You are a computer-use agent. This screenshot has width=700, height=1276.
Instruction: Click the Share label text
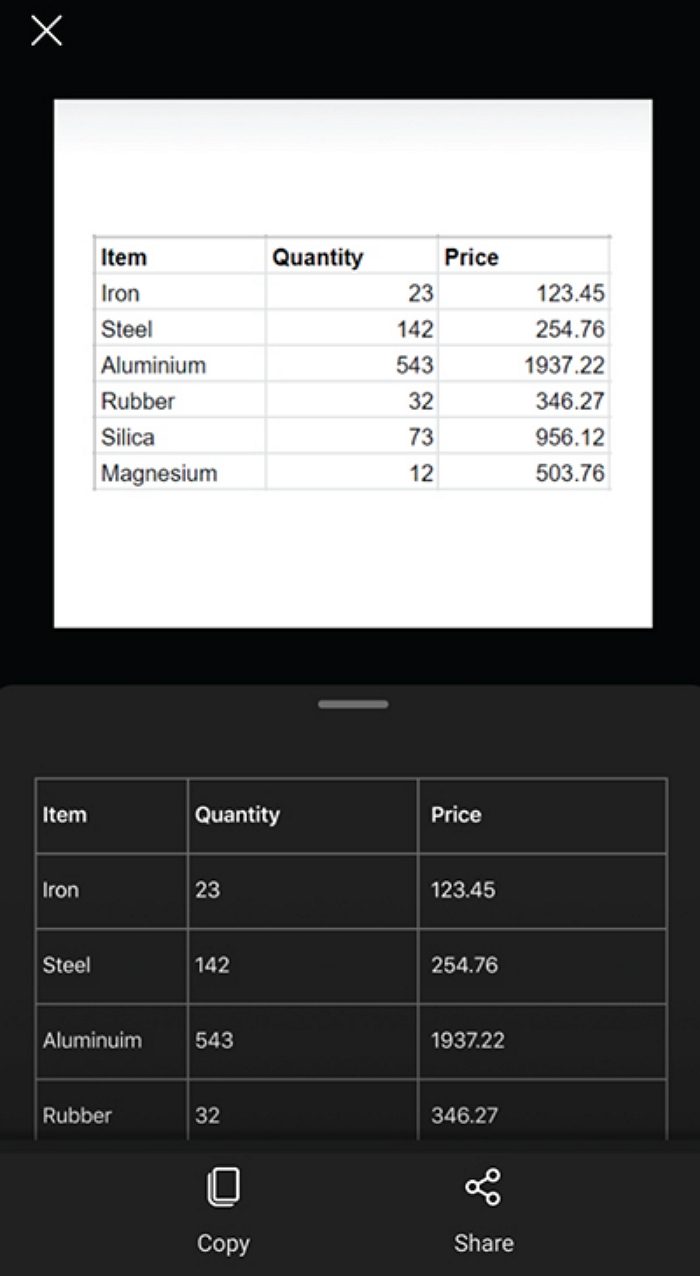pos(483,1243)
